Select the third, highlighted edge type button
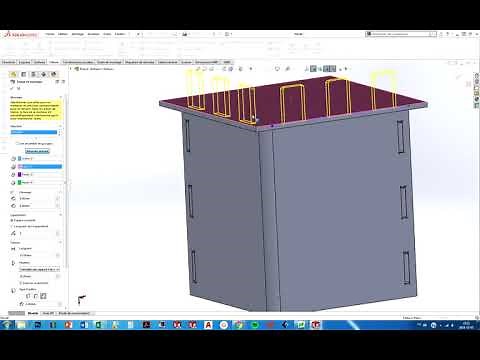 (x=43, y=296)
